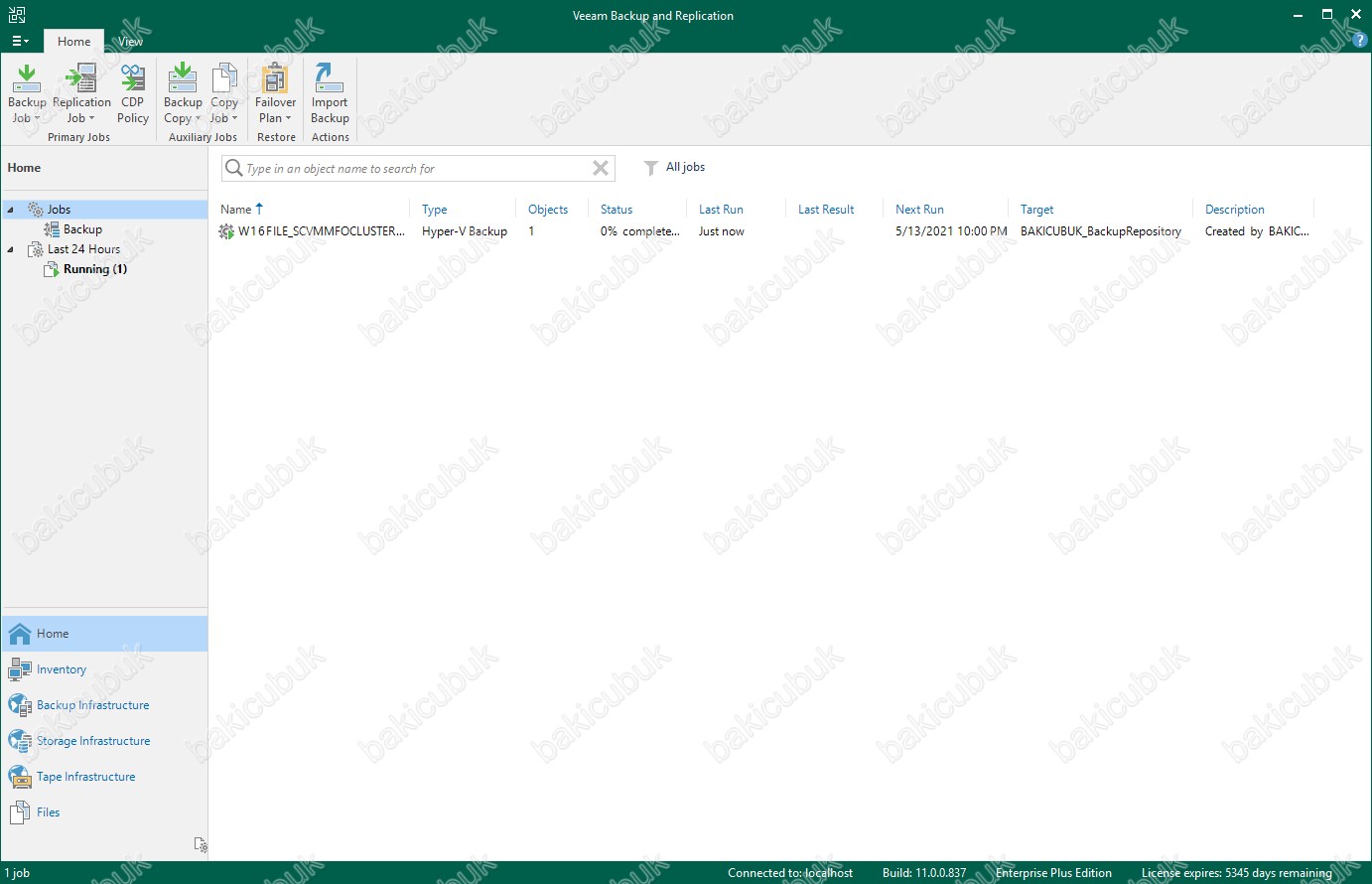Click the Objects count 1 cell
The image size is (1372, 884).
pyautogui.click(x=531, y=231)
